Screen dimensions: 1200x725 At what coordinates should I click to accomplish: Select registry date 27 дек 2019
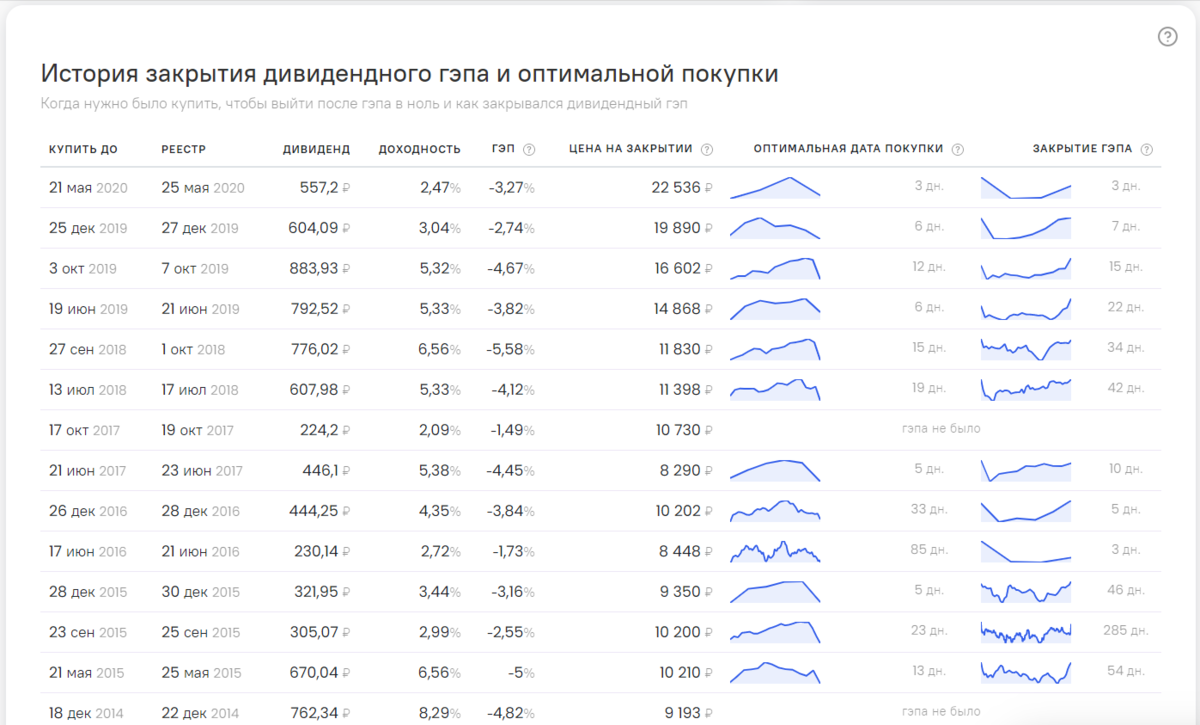point(200,228)
